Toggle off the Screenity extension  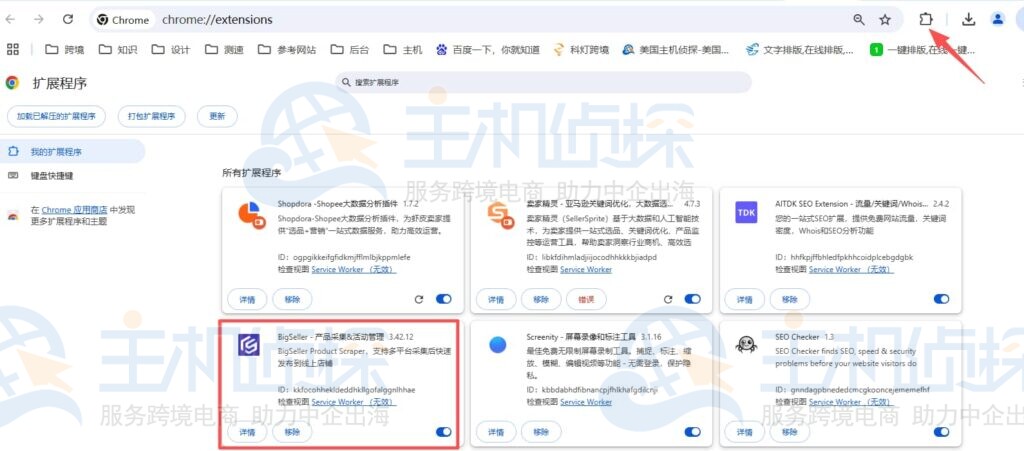pos(692,432)
